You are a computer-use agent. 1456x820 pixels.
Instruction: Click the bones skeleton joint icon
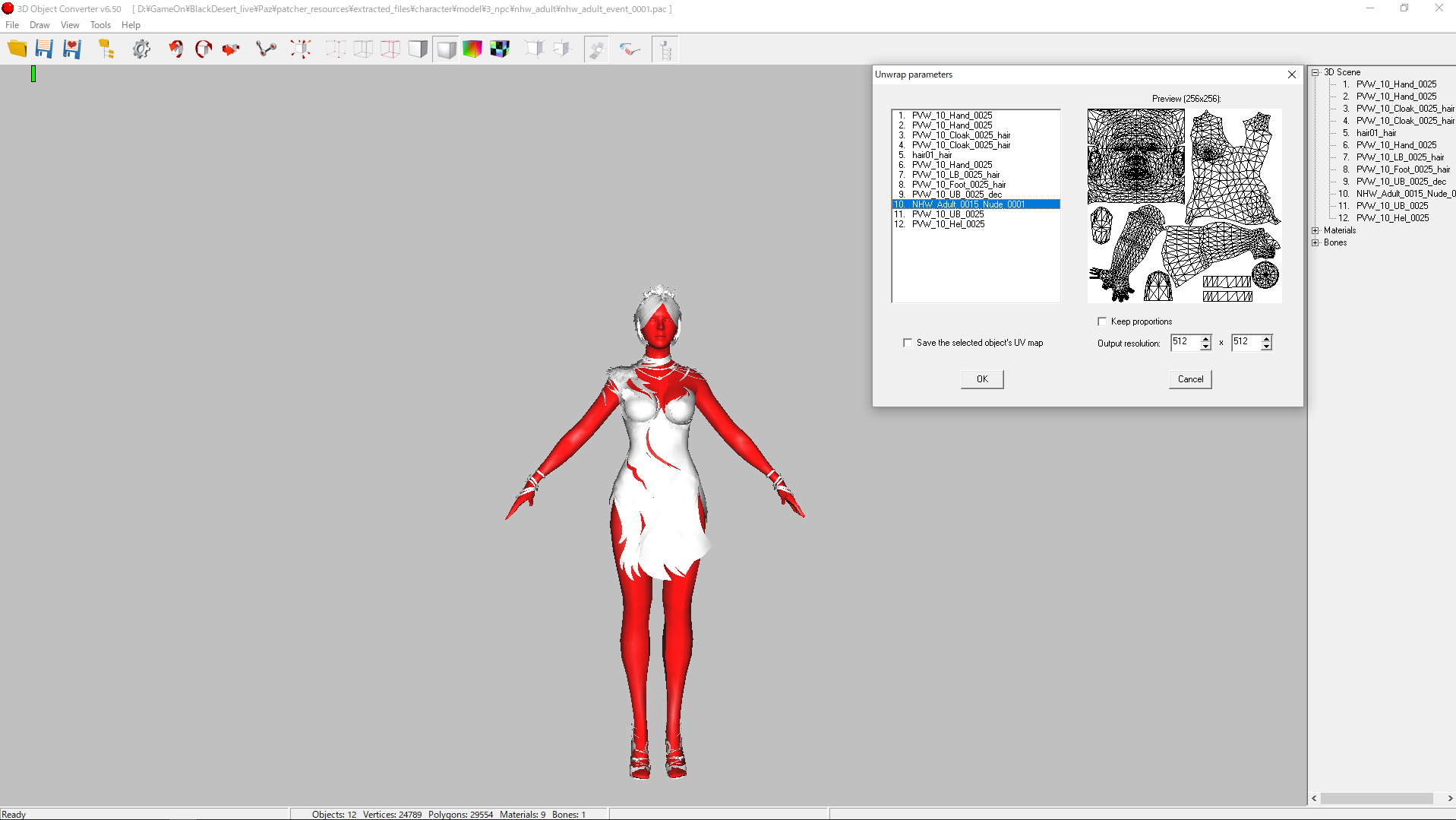click(x=266, y=49)
